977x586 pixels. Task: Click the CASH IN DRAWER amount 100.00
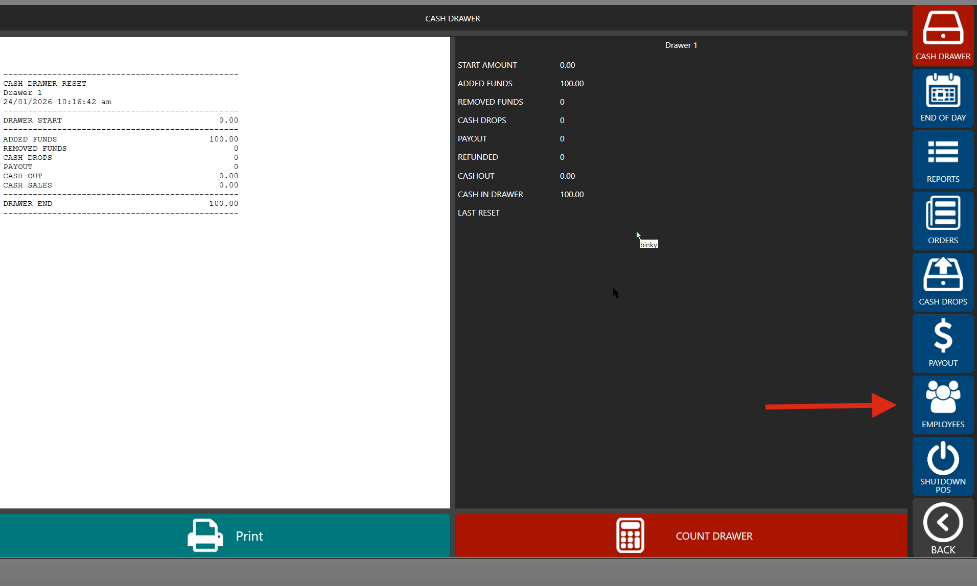572,194
